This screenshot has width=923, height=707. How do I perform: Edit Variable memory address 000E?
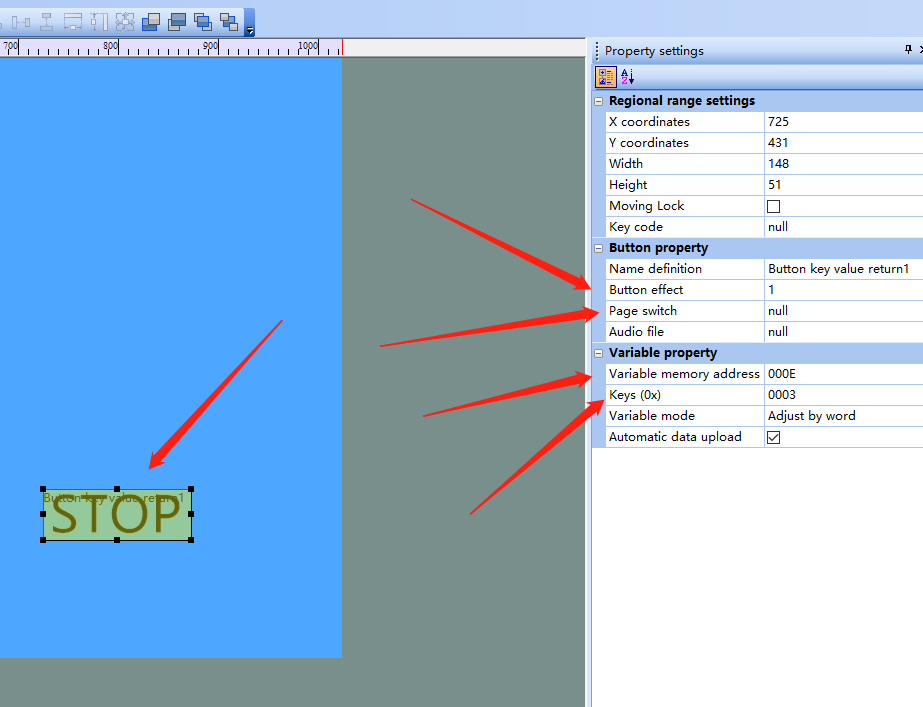[844, 374]
